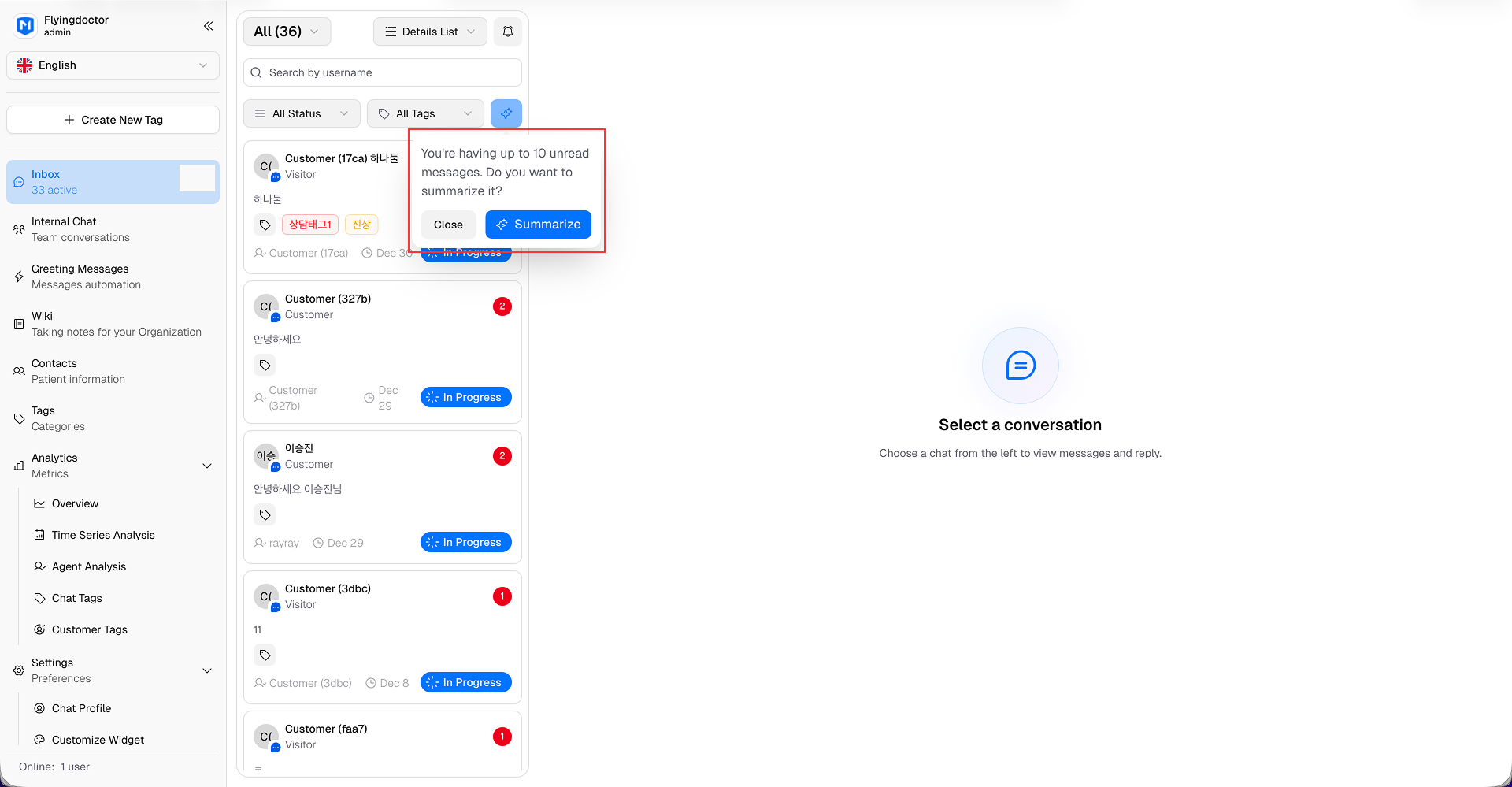1512x787 pixels.
Task: Expand the All Status filter dropdown
Action: [302, 113]
